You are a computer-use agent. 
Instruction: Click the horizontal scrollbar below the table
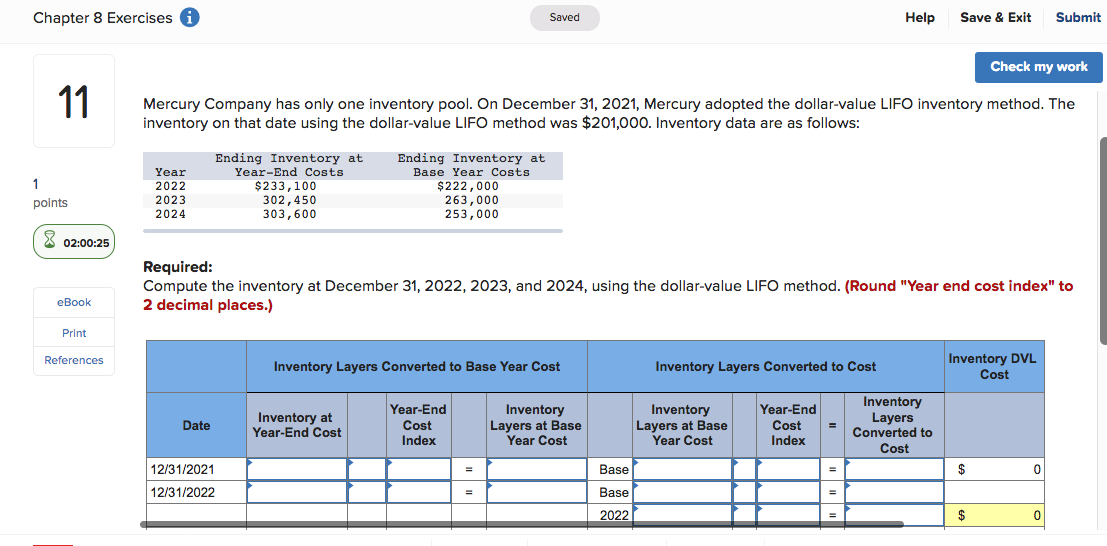pos(522,525)
